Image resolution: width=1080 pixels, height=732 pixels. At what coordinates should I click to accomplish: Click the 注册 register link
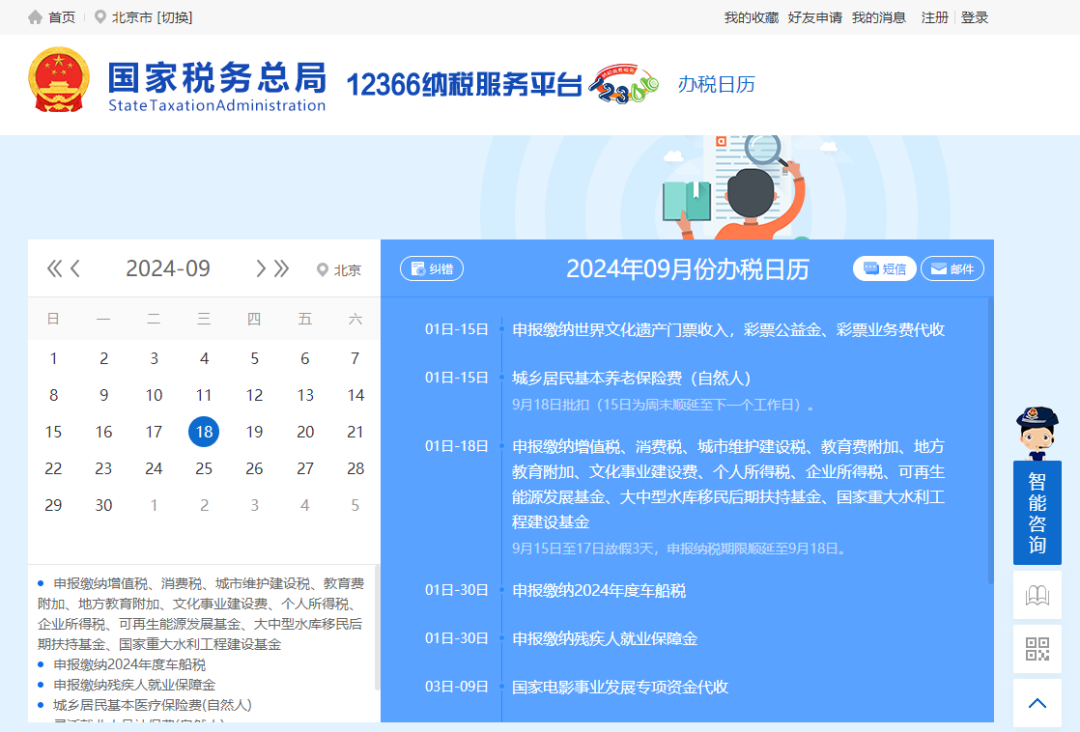point(933,16)
